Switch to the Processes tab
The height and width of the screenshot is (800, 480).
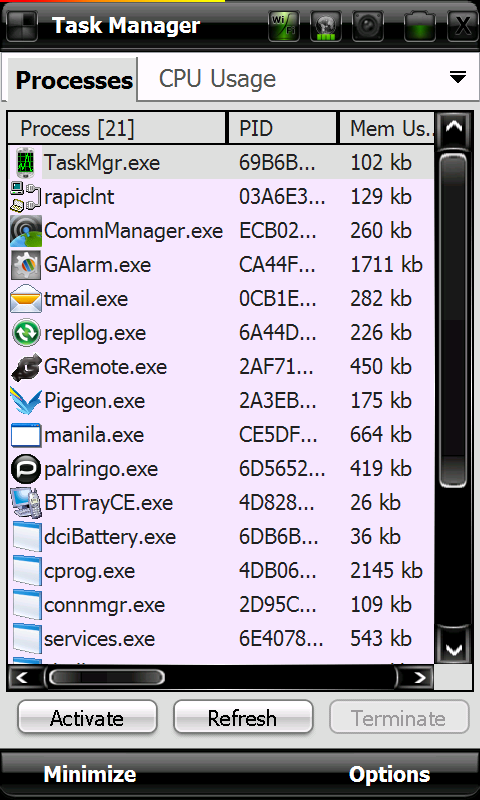click(x=73, y=80)
